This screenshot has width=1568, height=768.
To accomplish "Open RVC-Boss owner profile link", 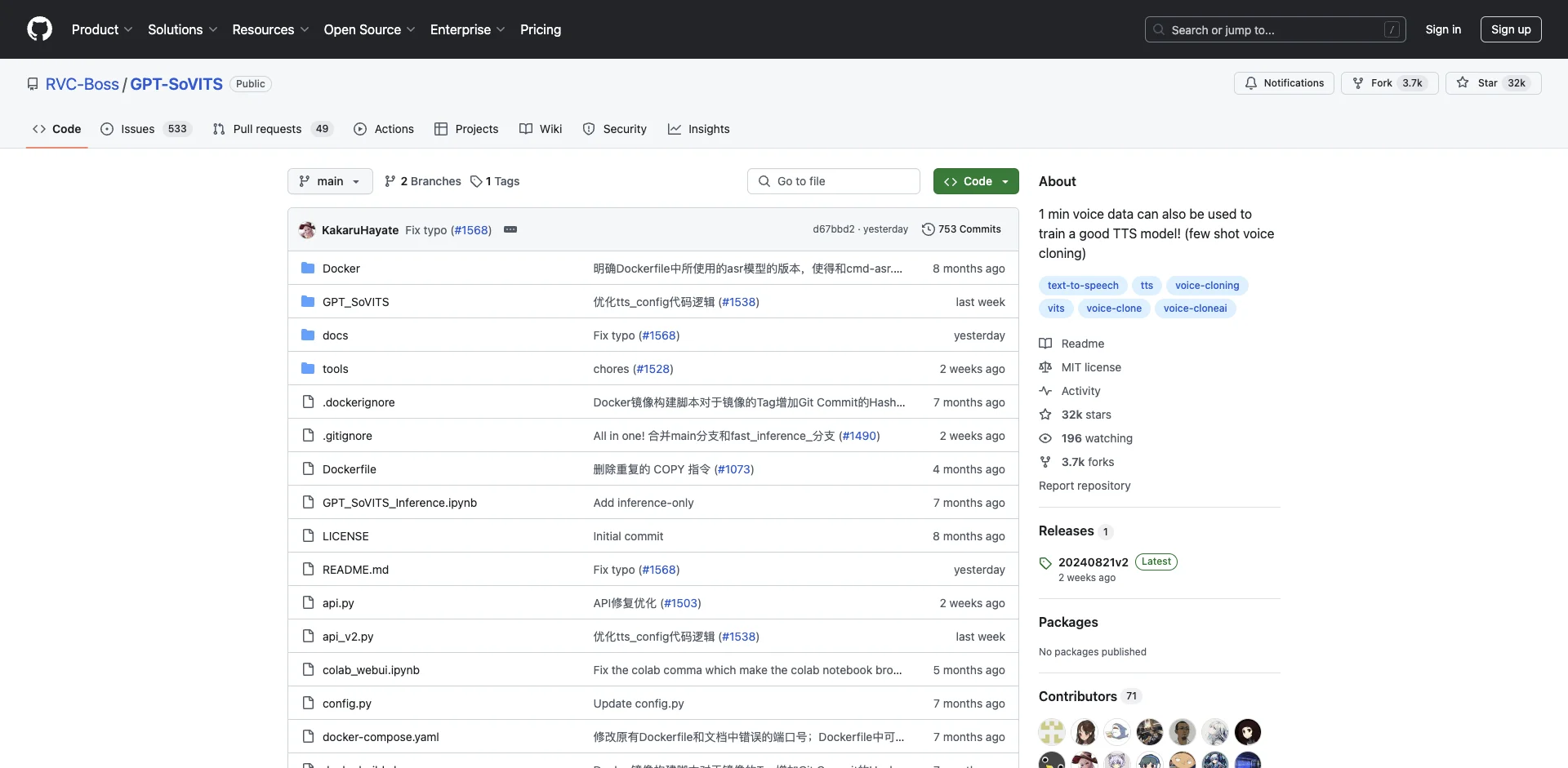I will (82, 84).
